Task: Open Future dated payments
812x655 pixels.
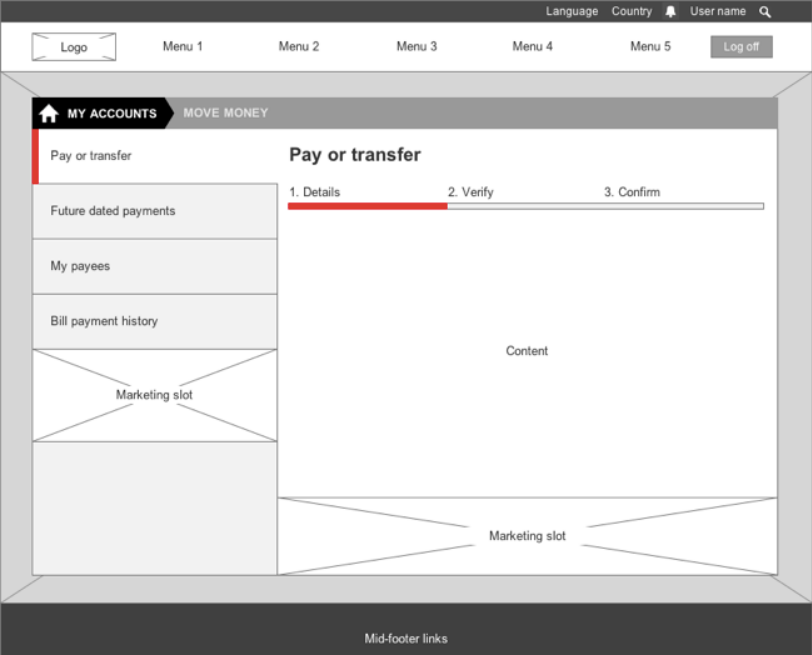Action: [154, 211]
